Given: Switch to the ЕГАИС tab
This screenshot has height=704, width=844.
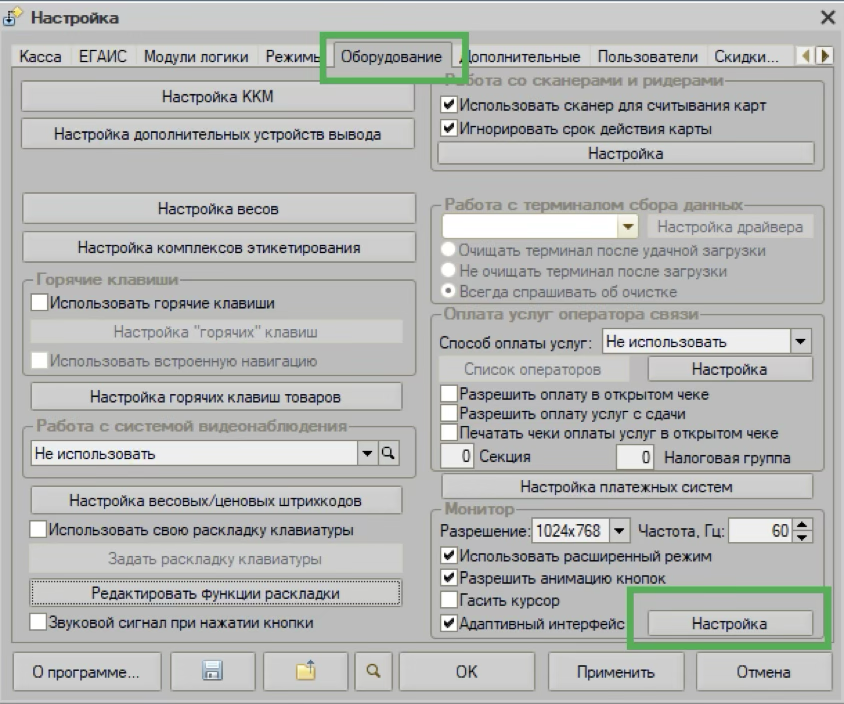Looking at the screenshot, I should coord(103,57).
